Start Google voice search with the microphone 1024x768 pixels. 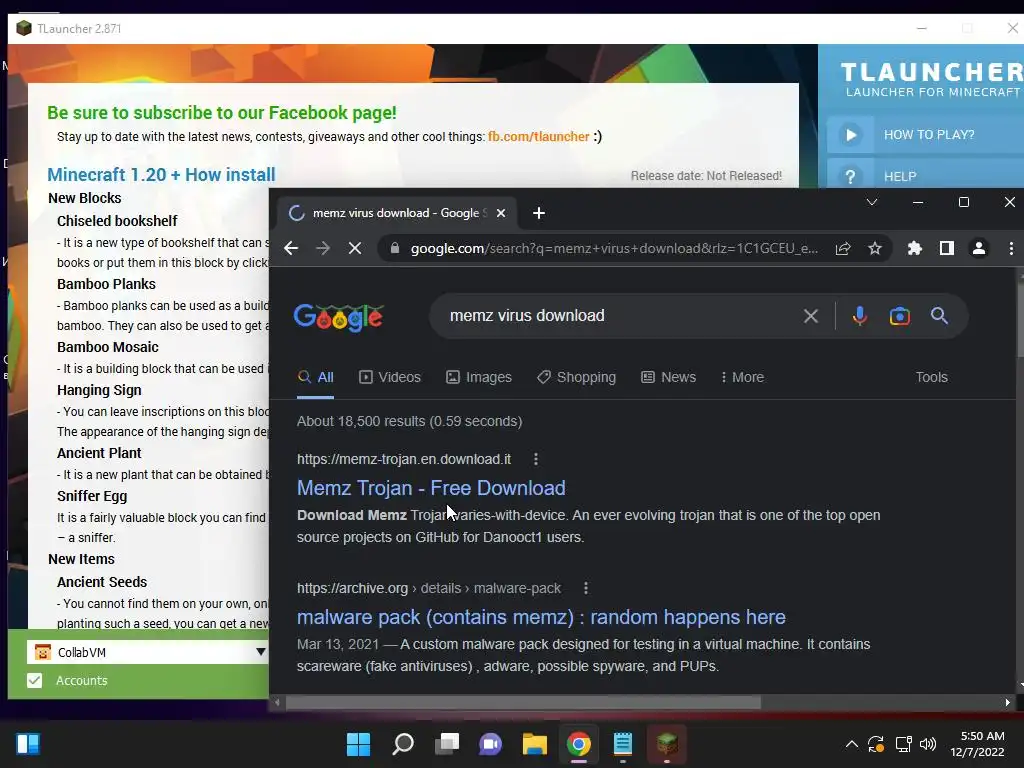pos(859,316)
